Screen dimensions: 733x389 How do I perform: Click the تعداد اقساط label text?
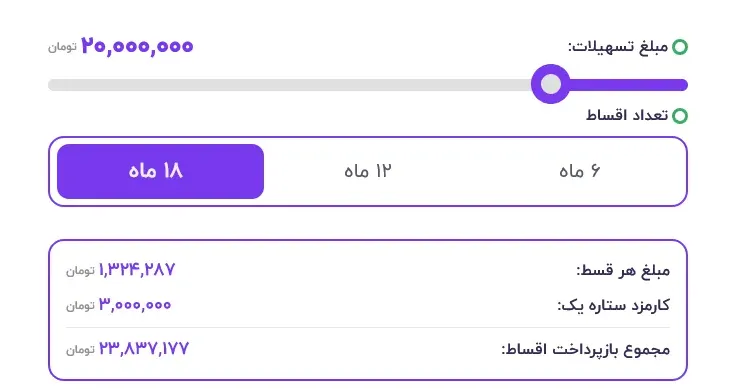pyautogui.click(x=627, y=115)
